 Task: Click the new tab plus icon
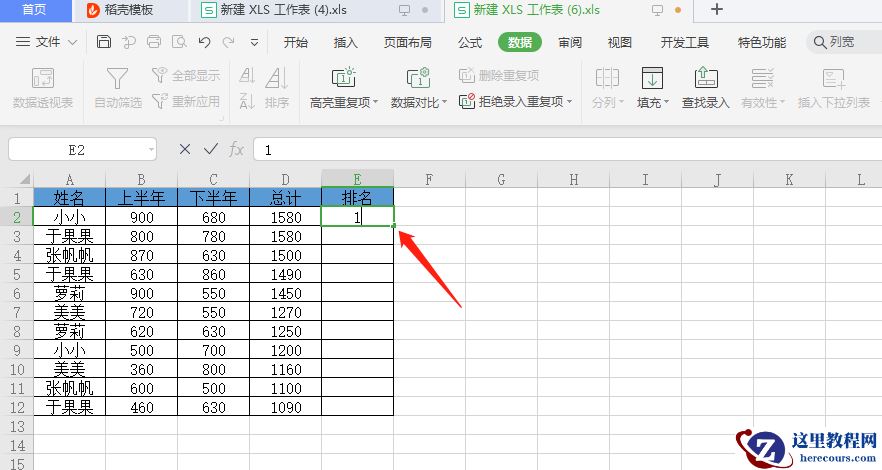click(x=717, y=10)
